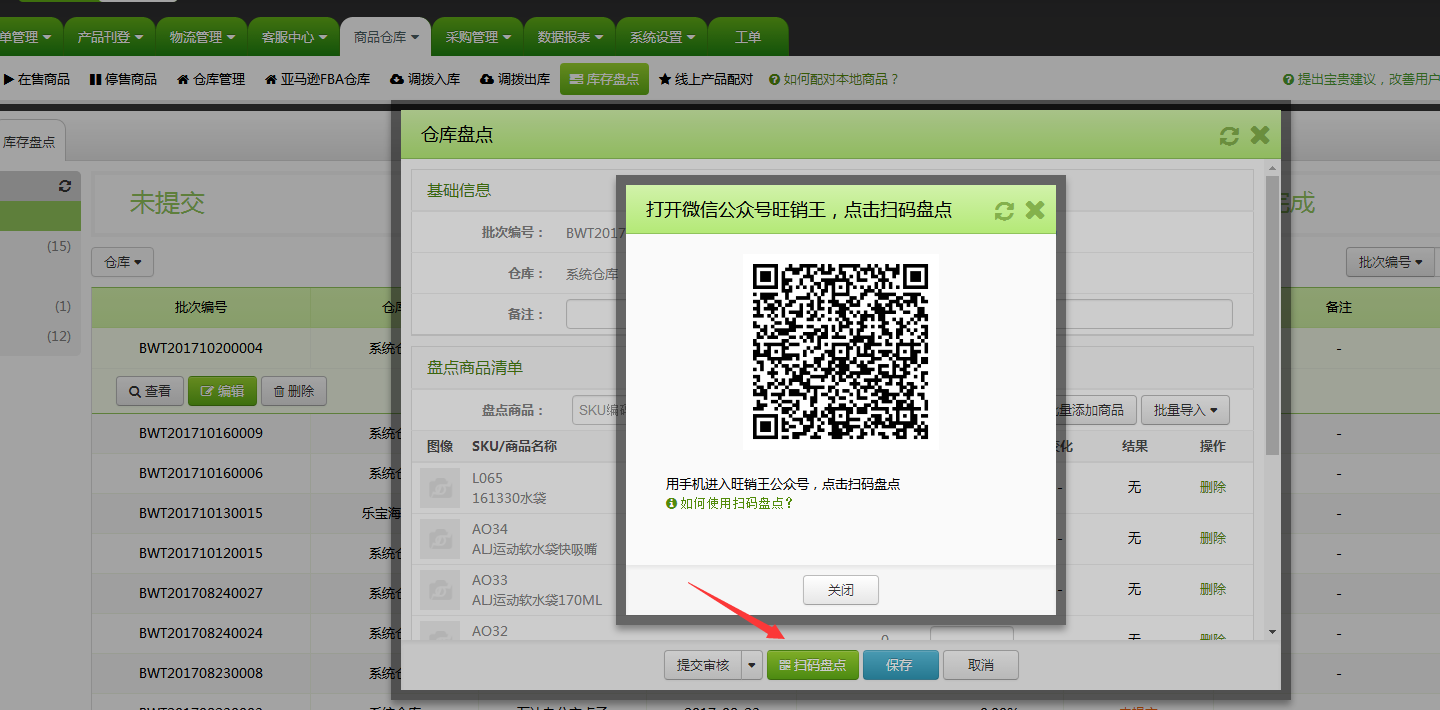The image size is (1440, 710).
Task: Open the 数据报表 menu
Action: click(570, 37)
